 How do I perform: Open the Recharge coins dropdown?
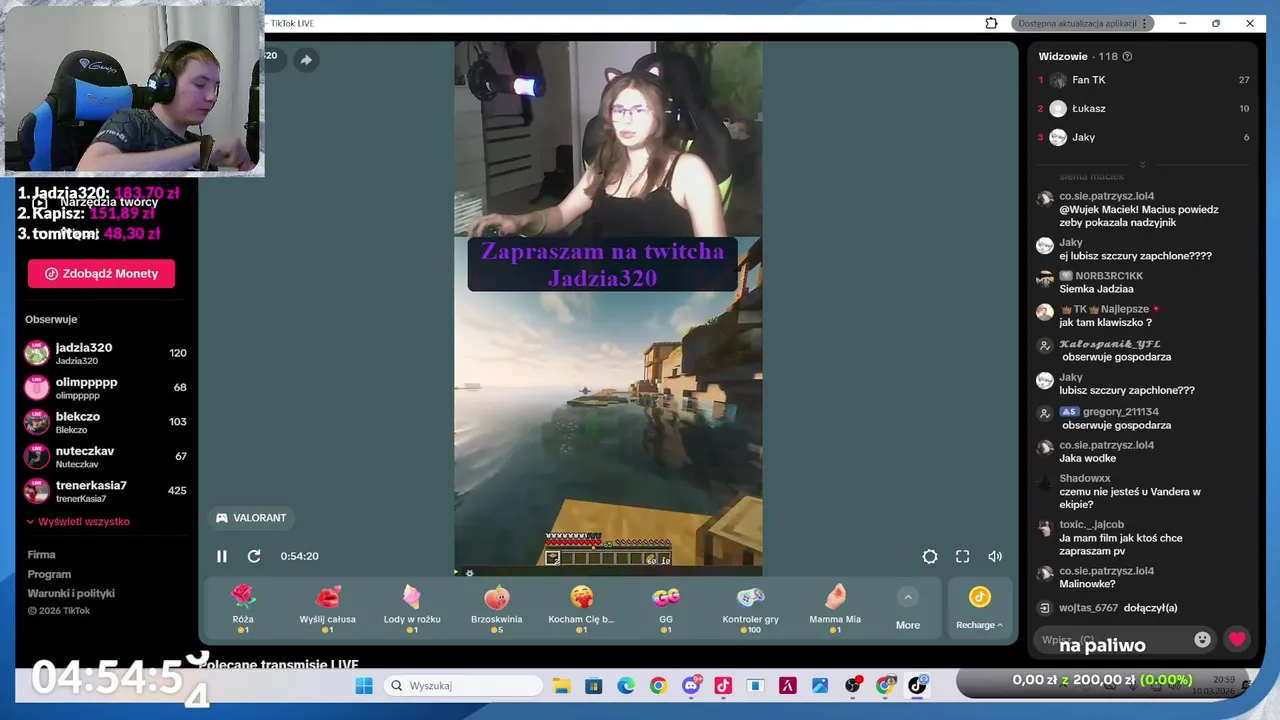(x=979, y=609)
